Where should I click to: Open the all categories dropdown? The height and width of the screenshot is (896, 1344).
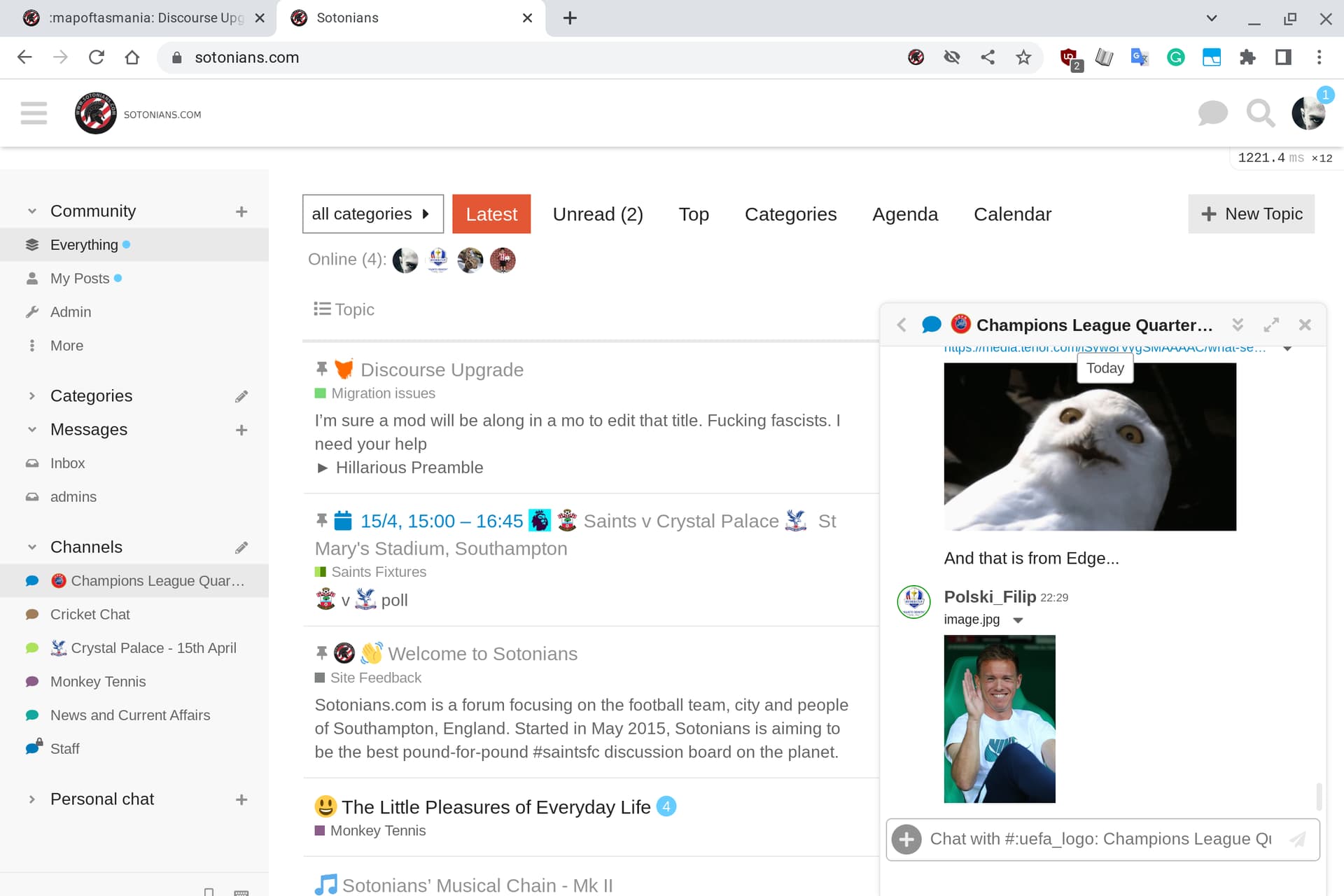pyautogui.click(x=373, y=214)
